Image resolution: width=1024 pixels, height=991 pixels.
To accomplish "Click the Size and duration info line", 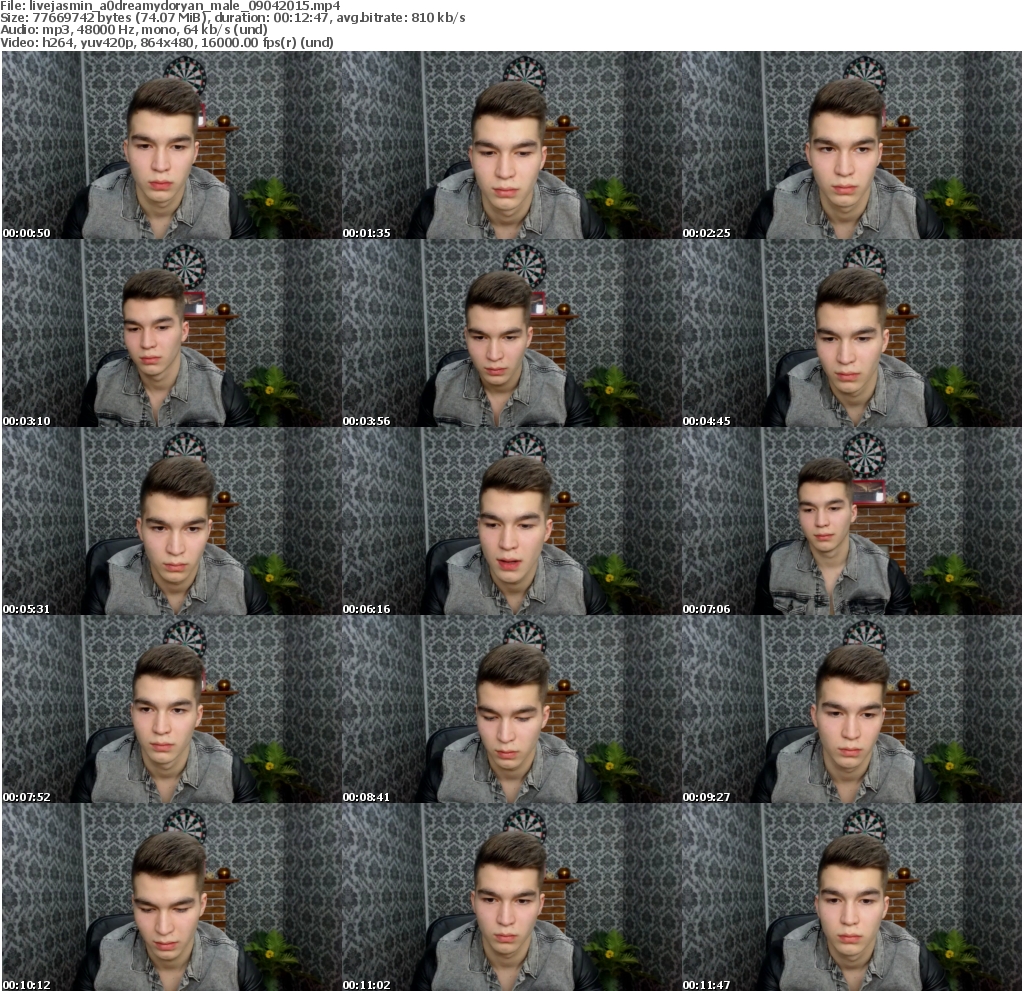I will click(232, 18).
